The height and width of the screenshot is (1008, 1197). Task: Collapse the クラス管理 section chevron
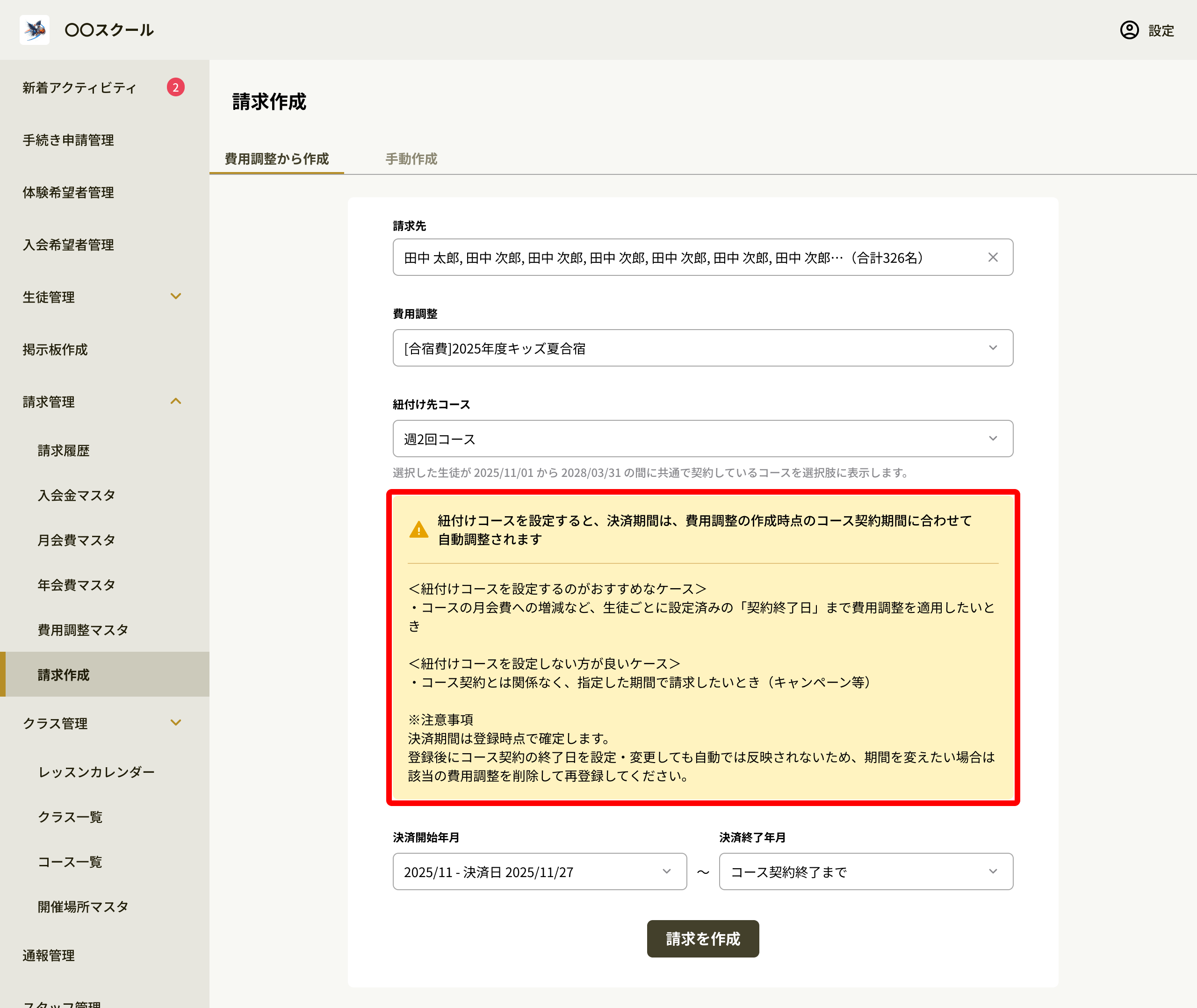pos(176,722)
